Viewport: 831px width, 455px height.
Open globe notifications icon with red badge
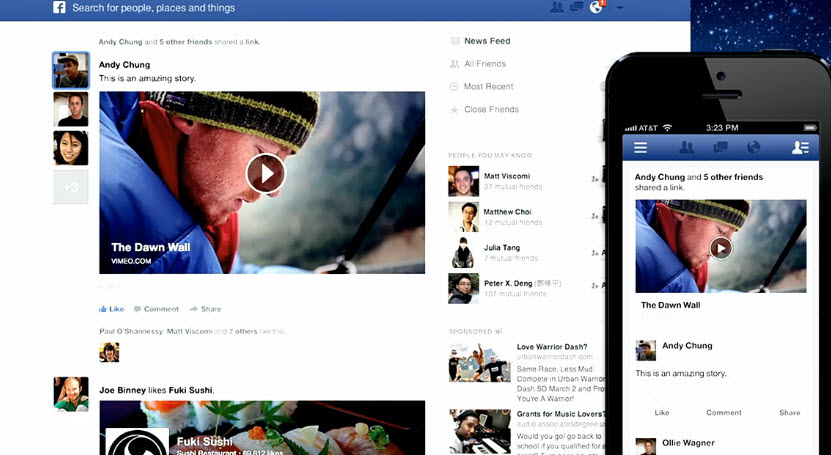click(x=597, y=8)
